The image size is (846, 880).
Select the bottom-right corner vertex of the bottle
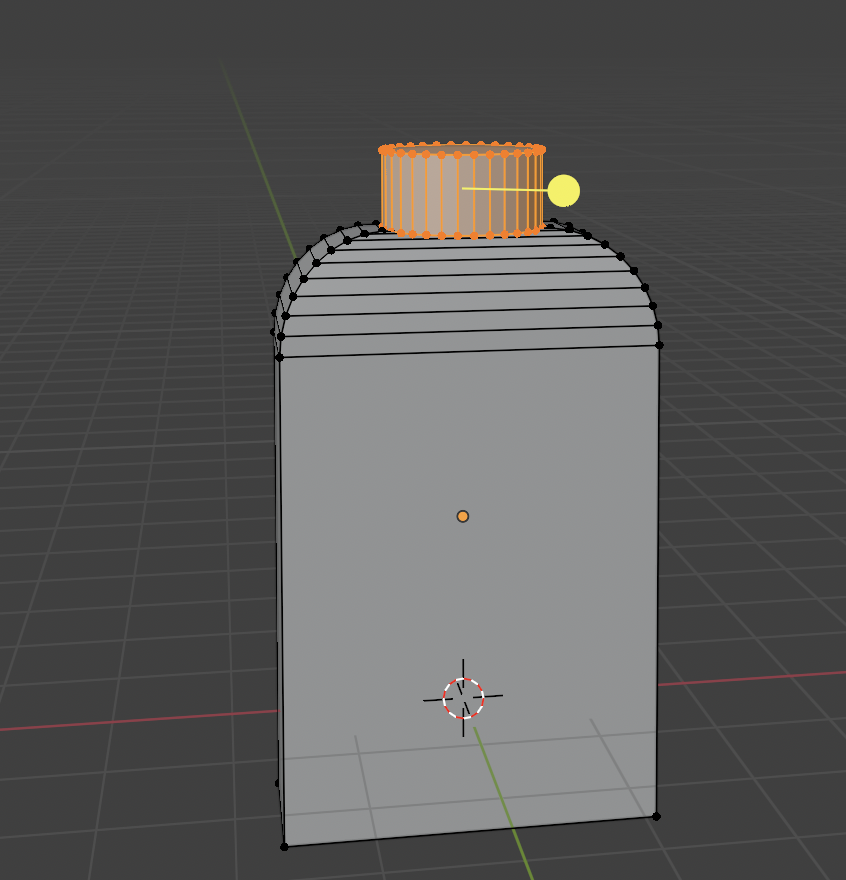pyautogui.click(x=656, y=816)
